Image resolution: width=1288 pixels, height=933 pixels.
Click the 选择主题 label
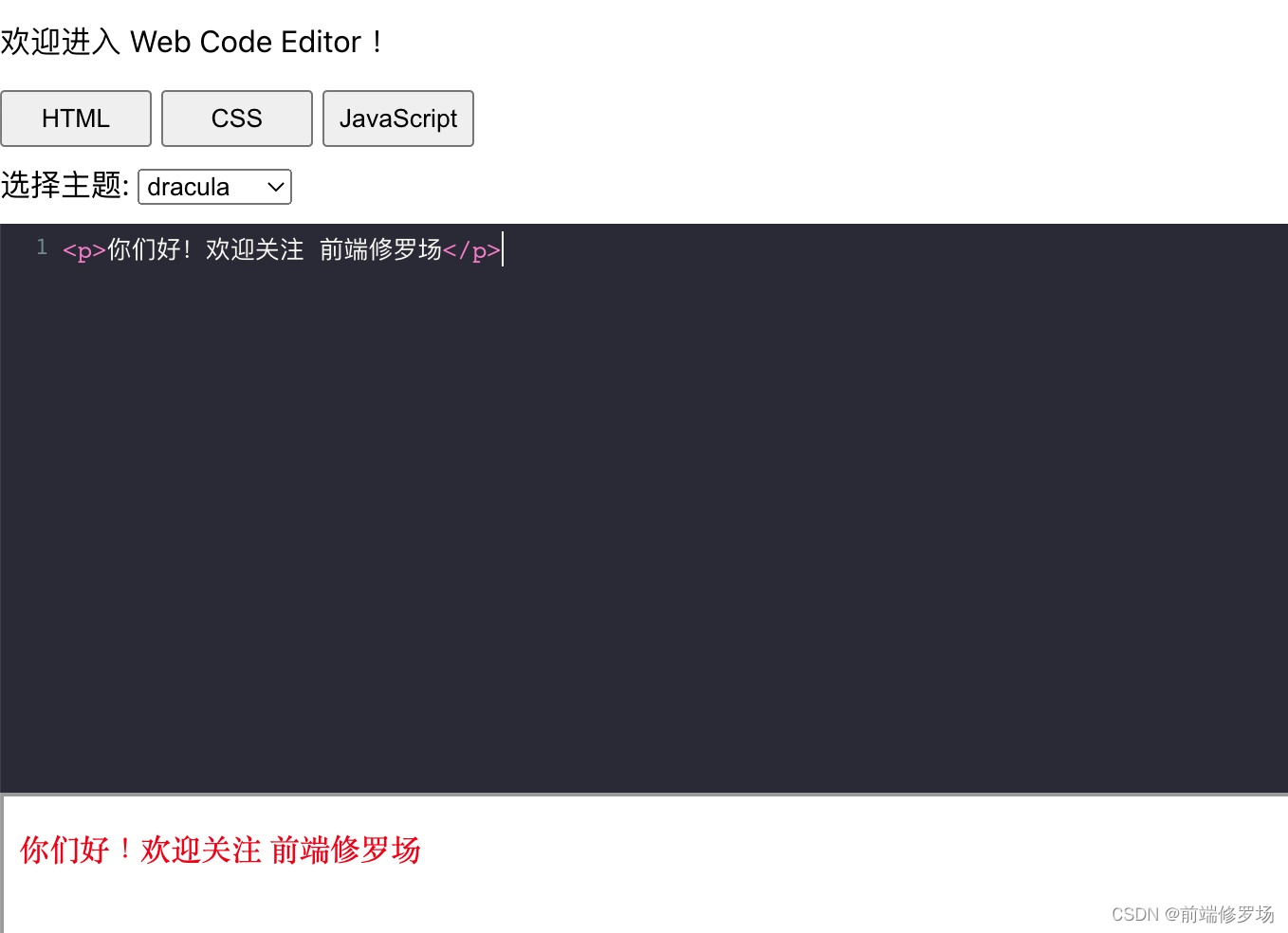pos(64,185)
